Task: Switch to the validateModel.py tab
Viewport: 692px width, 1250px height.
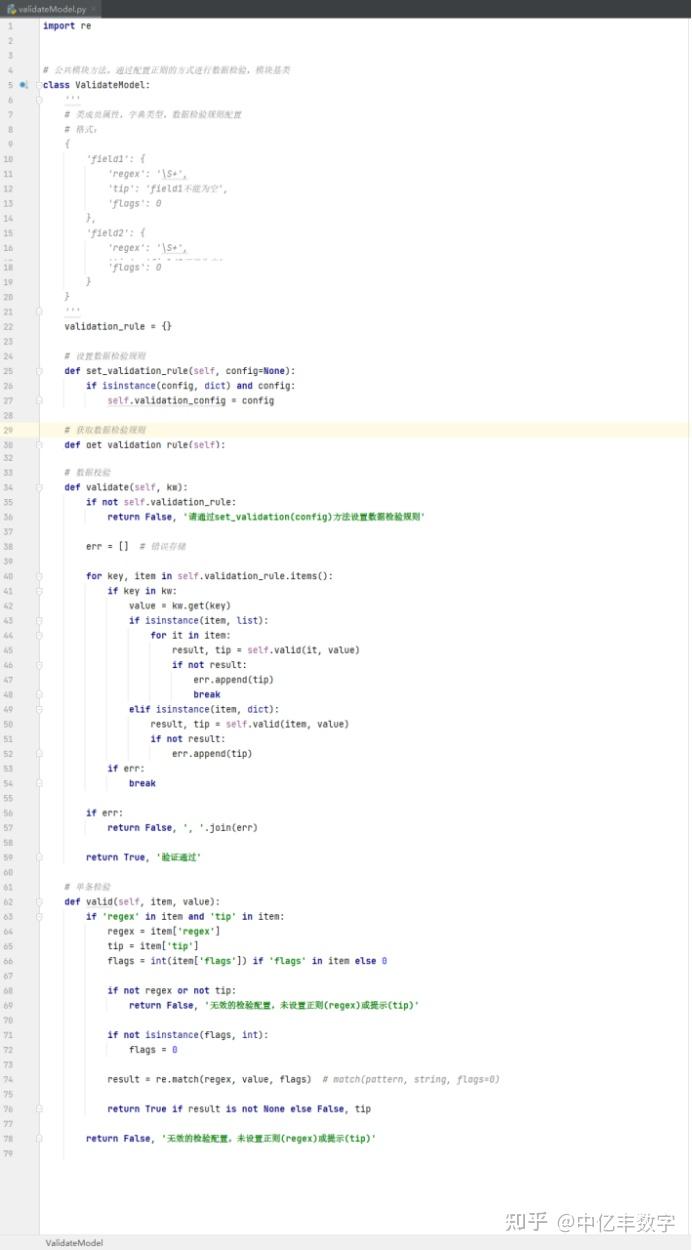Action: pos(51,8)
